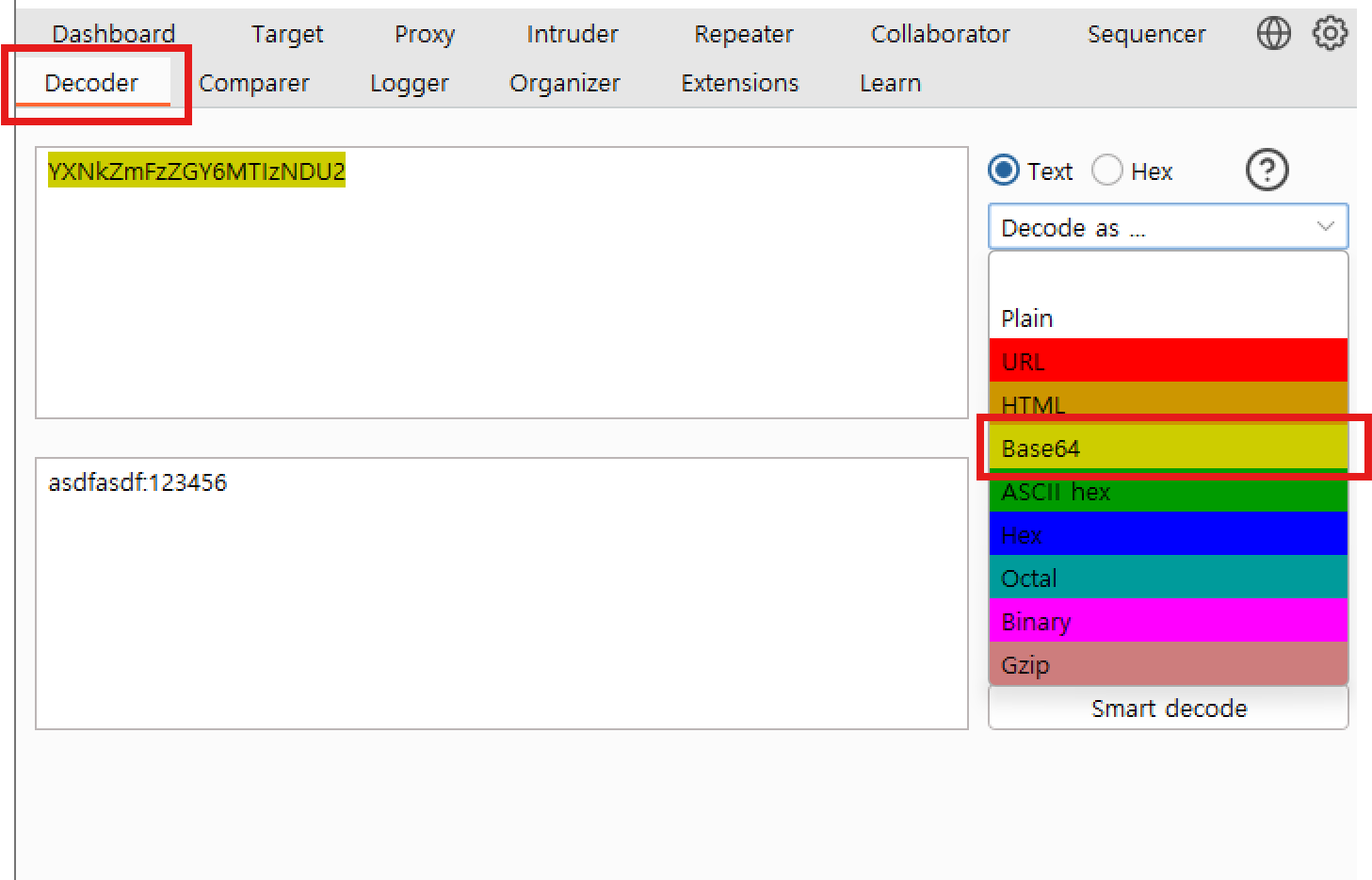
Task: Open the Decoder tab
Action: click(91, 83)
